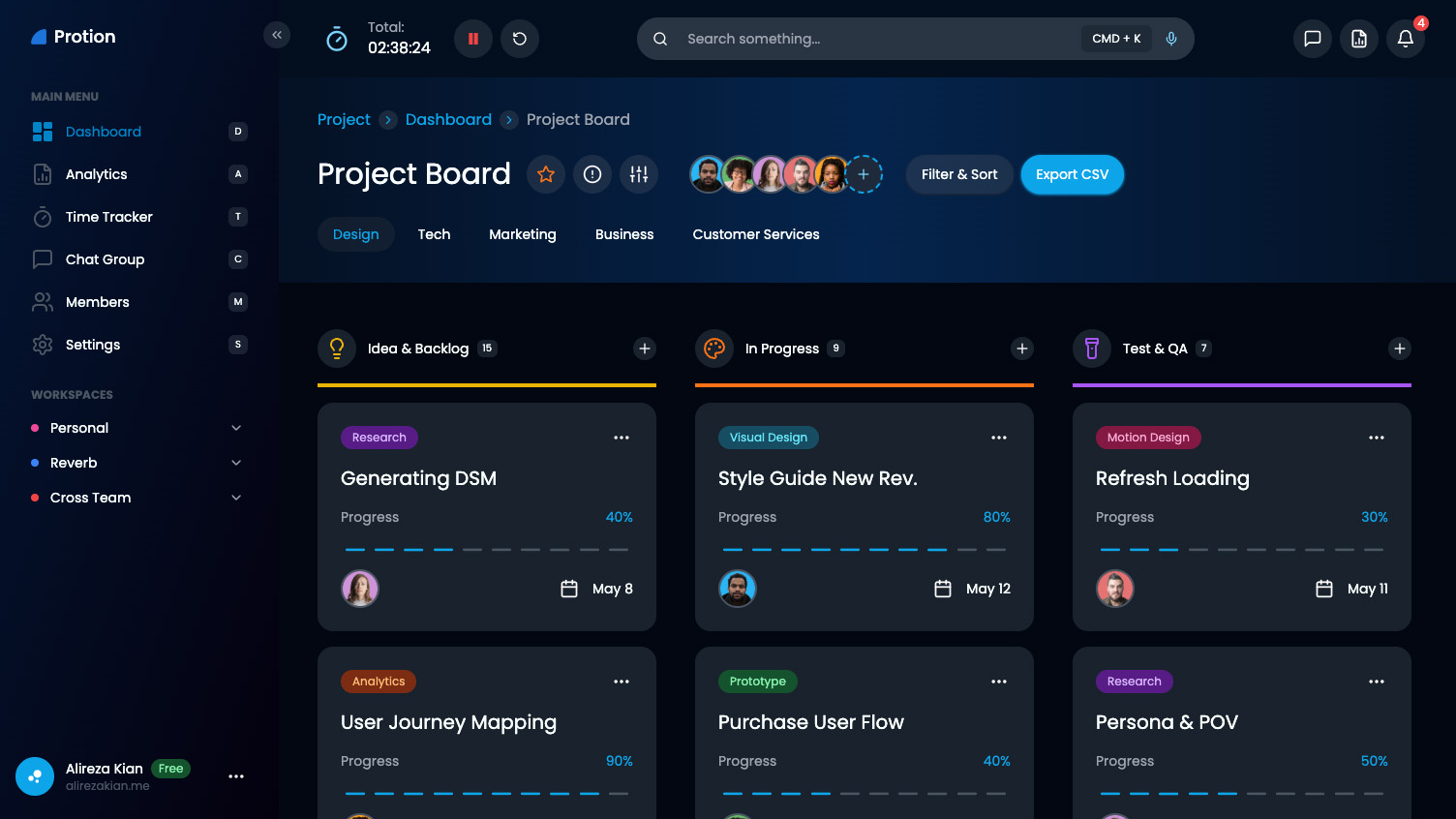This screenshot has width=1456, height=819.
Task: Open the chat messages icon in header
Action: tap(1313, 39)
